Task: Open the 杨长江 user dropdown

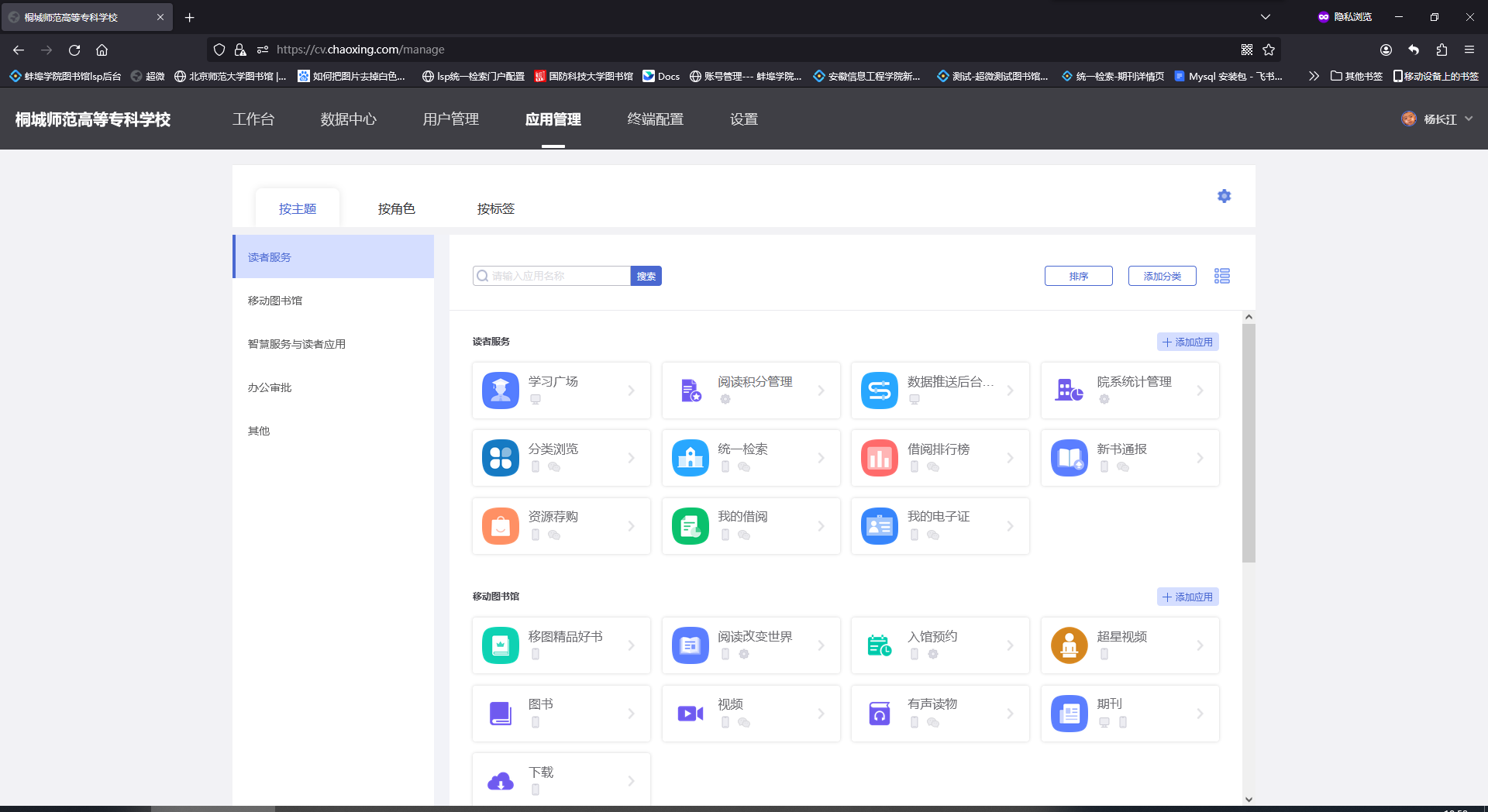Action: click(1438, 119)
